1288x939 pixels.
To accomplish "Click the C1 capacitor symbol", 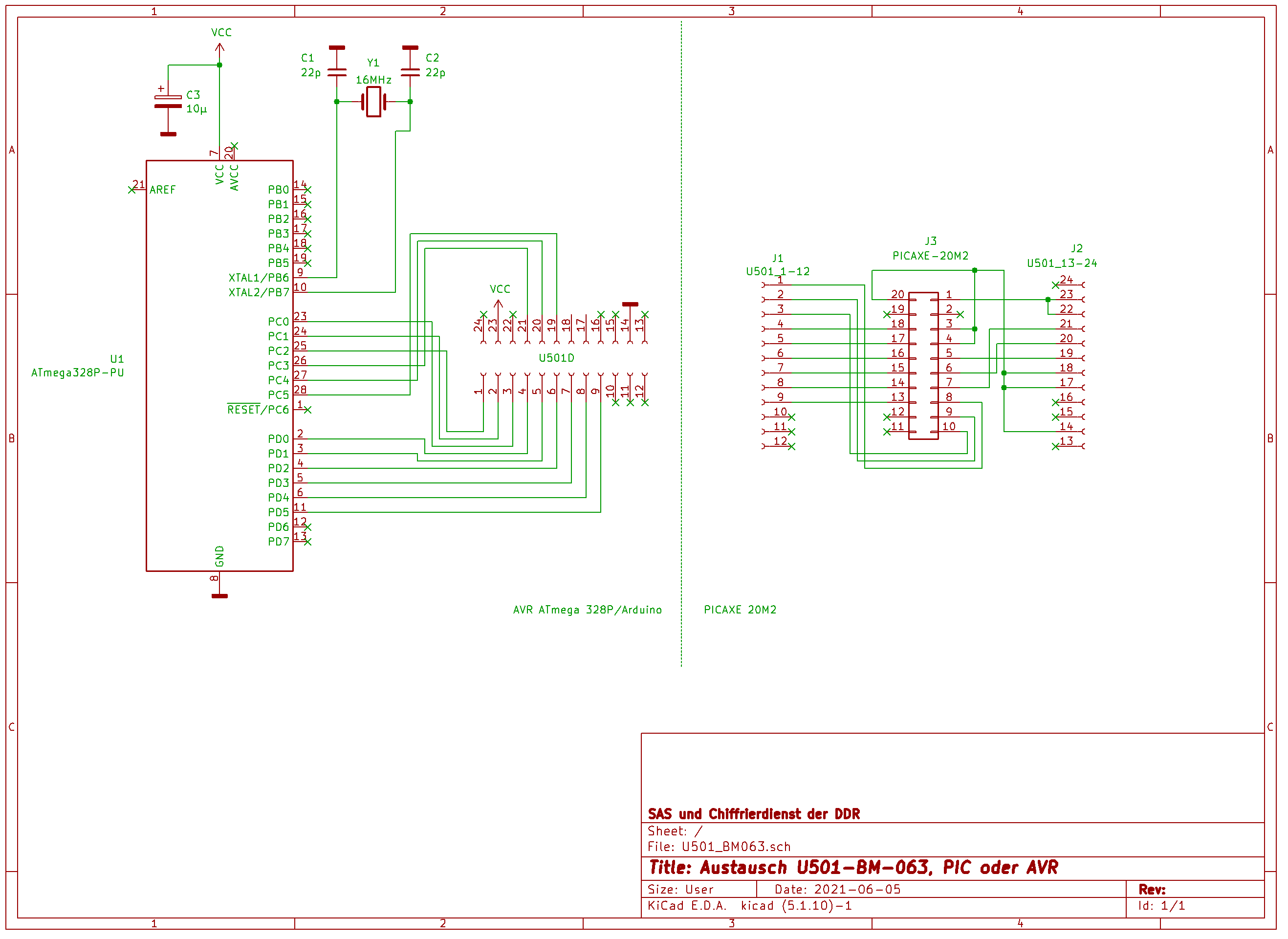I will pos(338,72).
